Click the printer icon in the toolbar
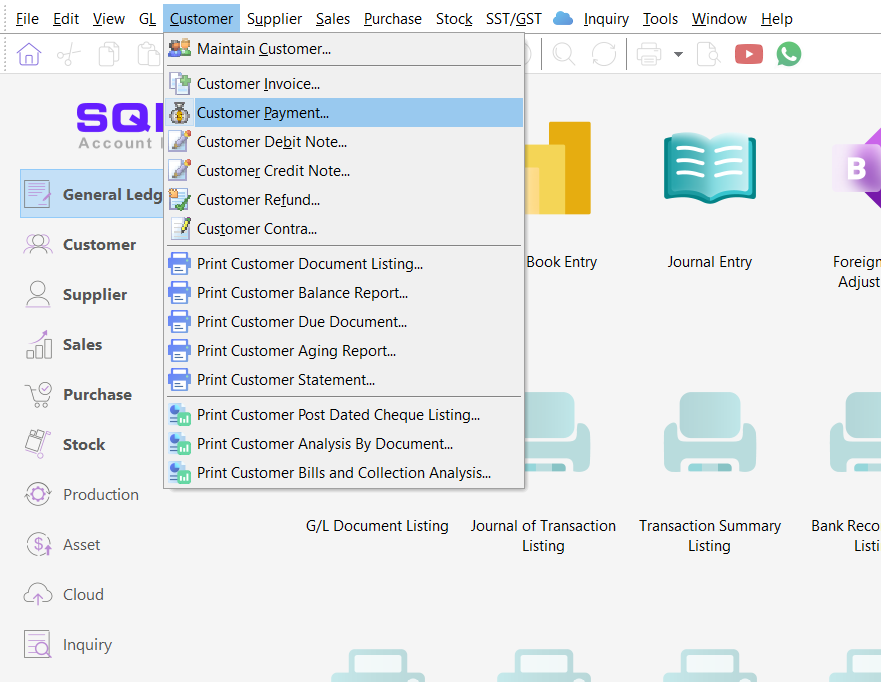This screenshot has width=881, height=682. (649, 54)
